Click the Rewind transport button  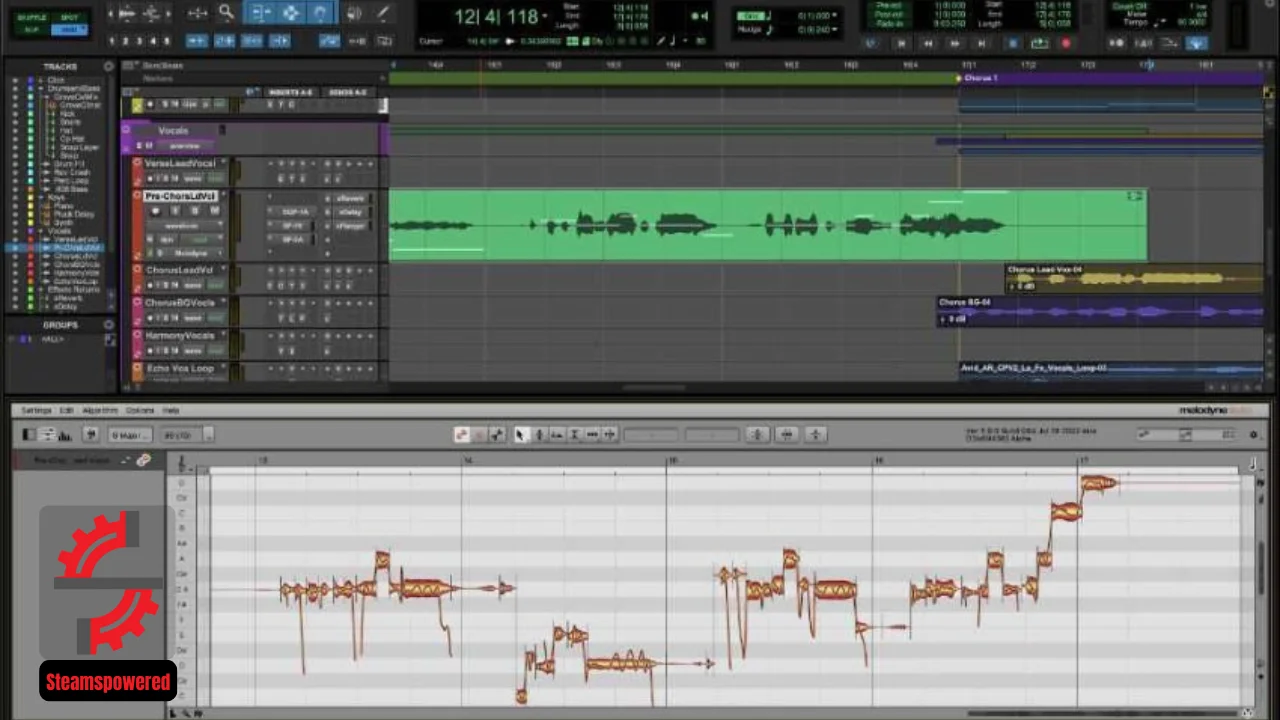(928, 43)
